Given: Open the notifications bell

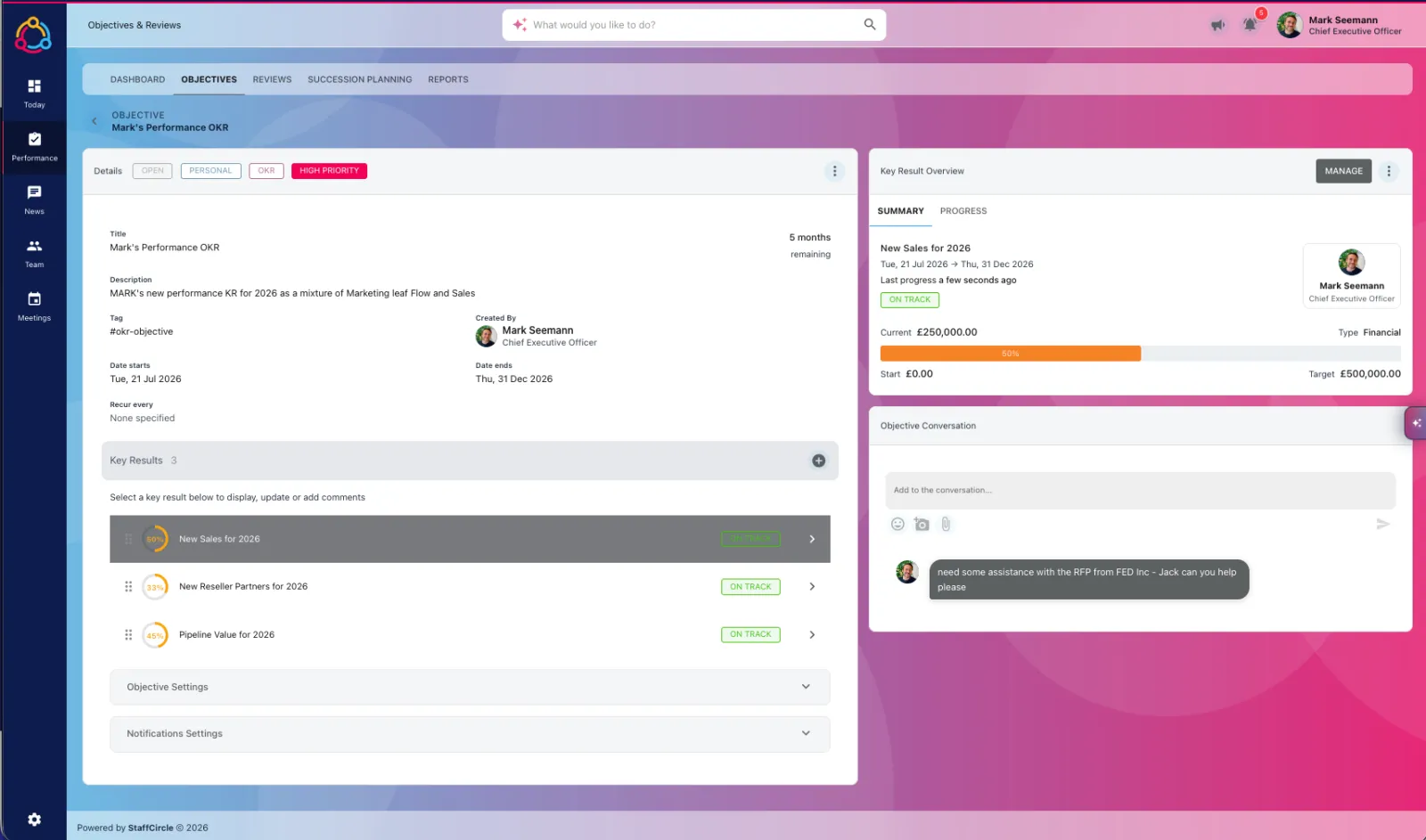Looking at the screenshot, I should [x=1250, y=24].
